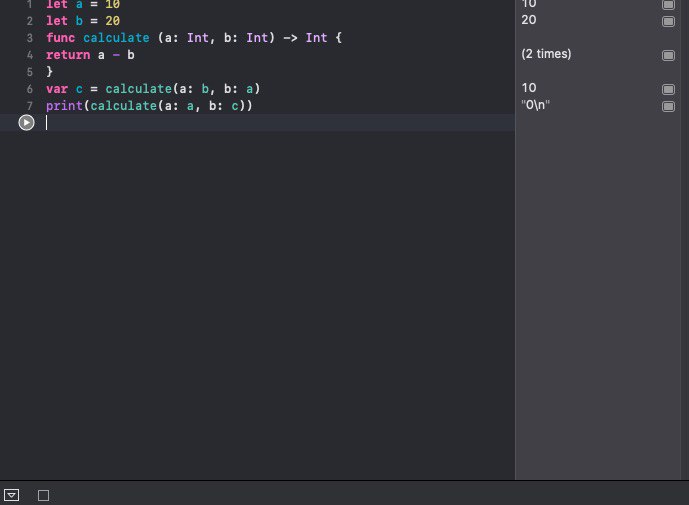
Task: Click line number 3 in the gutter
Action: point(29,38)
